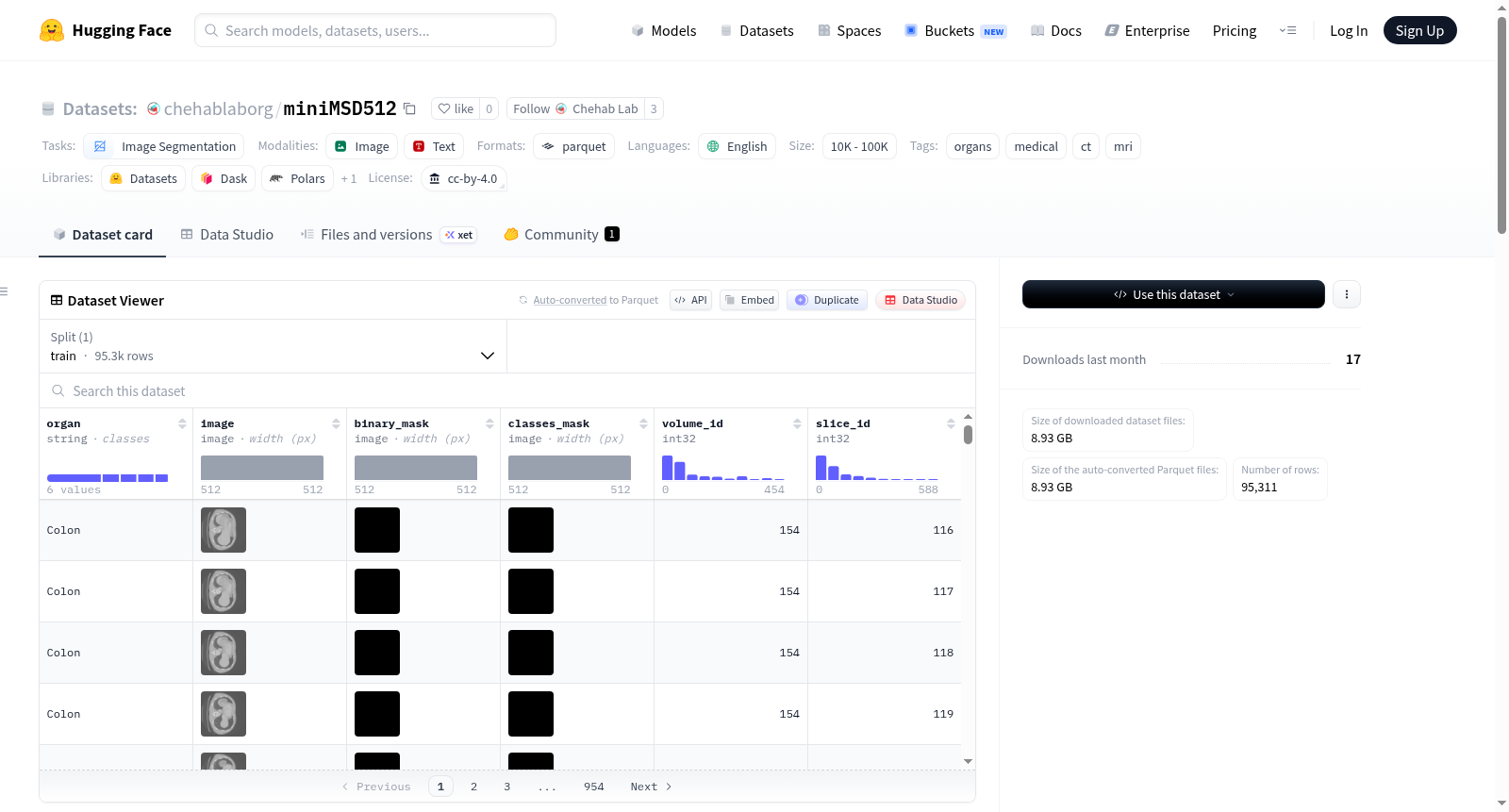
Task: Open the Buckets navigation link
Action: point(955,30)
